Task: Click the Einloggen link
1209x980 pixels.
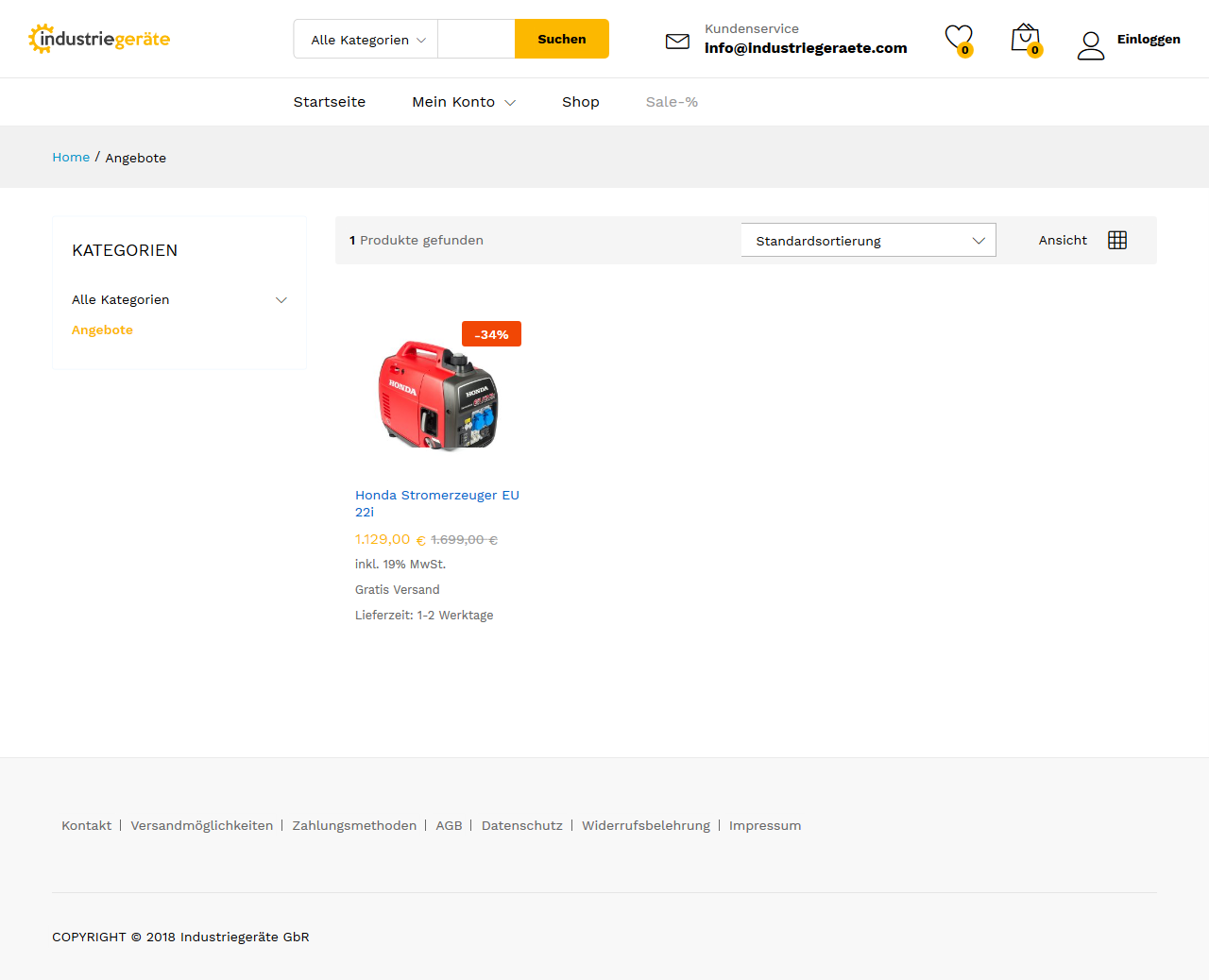Action: coord(1149,39)
